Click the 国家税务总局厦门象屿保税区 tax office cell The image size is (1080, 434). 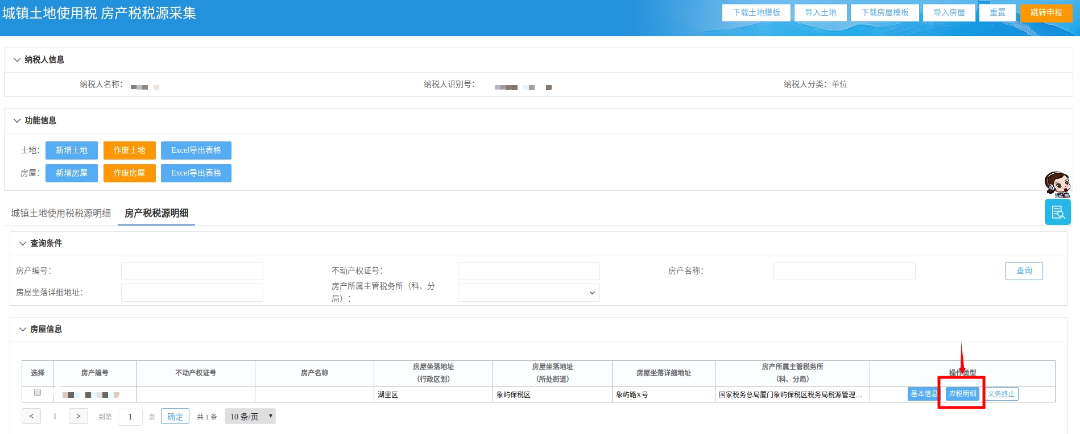[x=792, y=395]
